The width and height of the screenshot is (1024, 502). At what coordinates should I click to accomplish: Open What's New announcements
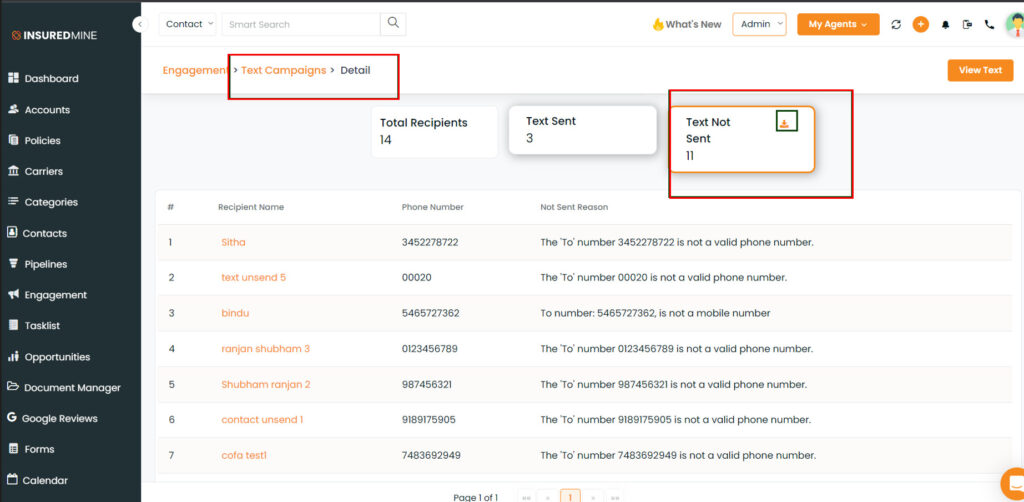pos(687,24)
